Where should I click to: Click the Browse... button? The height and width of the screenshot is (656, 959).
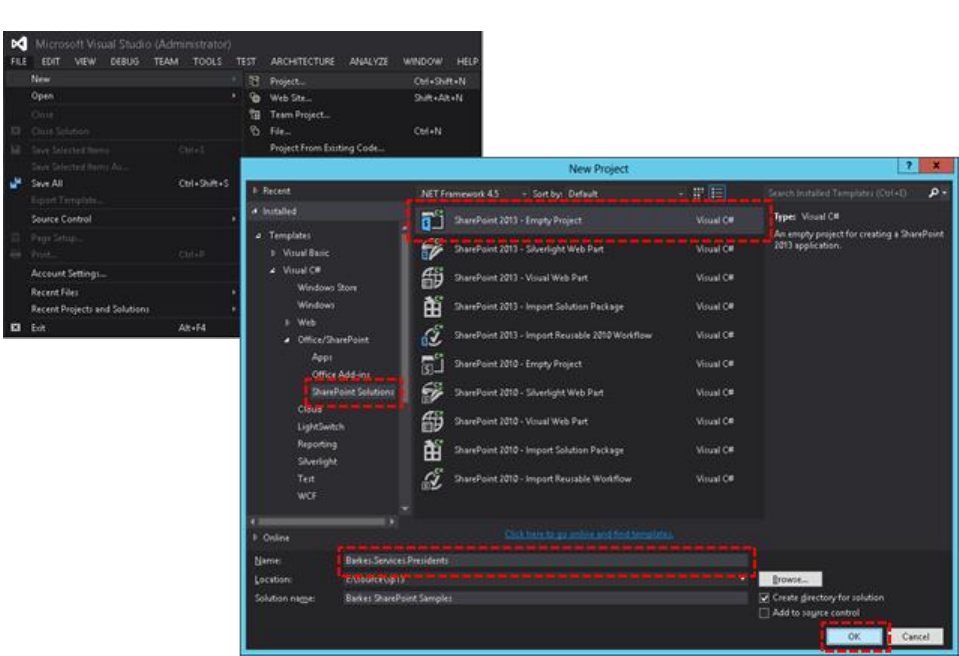coord(790,579)
